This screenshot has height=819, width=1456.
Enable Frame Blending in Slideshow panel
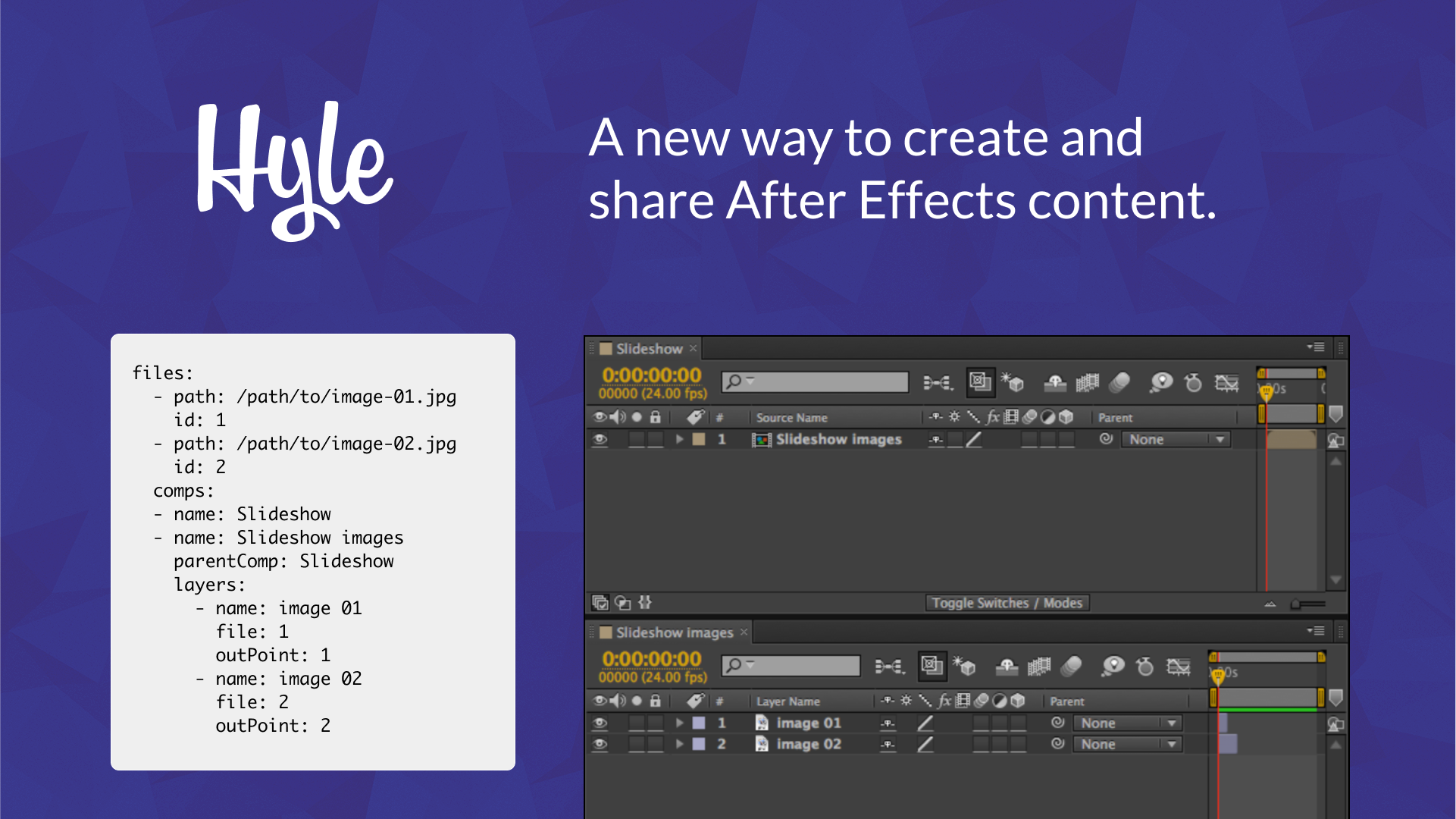[1087, 383]
